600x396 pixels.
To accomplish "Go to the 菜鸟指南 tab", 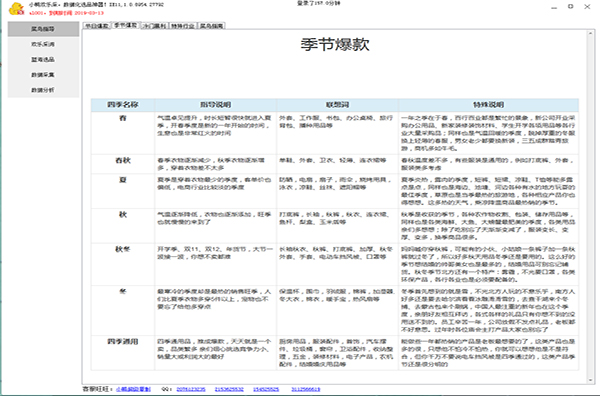I will pos(211,26).
